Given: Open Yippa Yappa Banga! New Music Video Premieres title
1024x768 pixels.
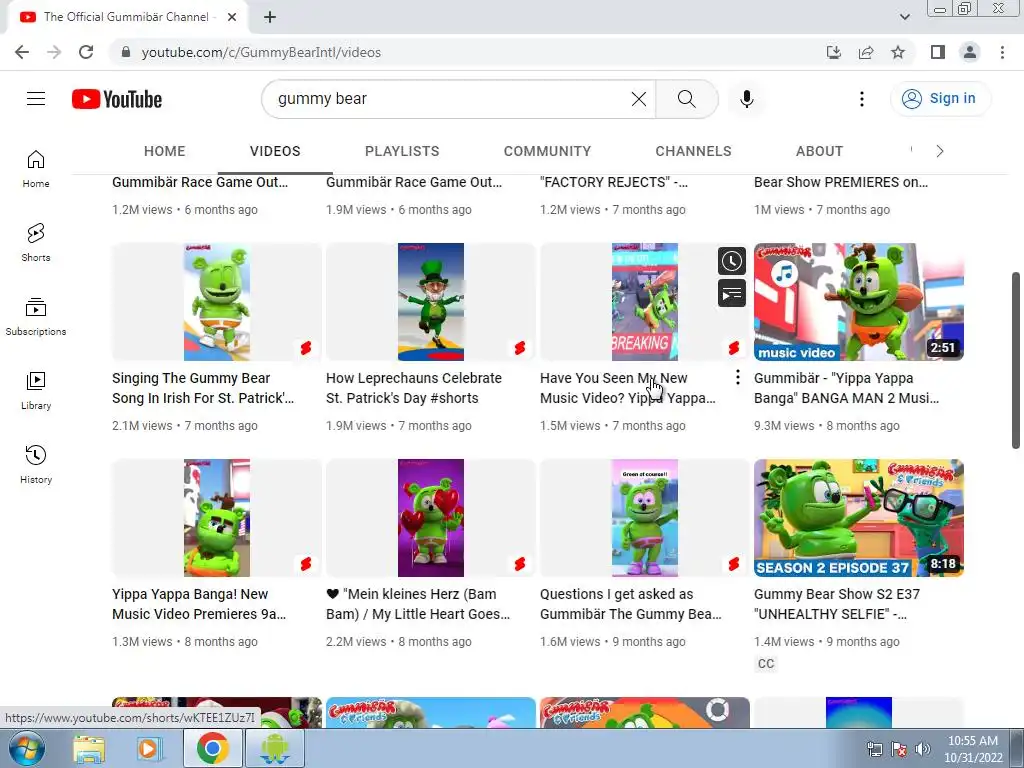Looking at the screenshot, I should point(199,604).
